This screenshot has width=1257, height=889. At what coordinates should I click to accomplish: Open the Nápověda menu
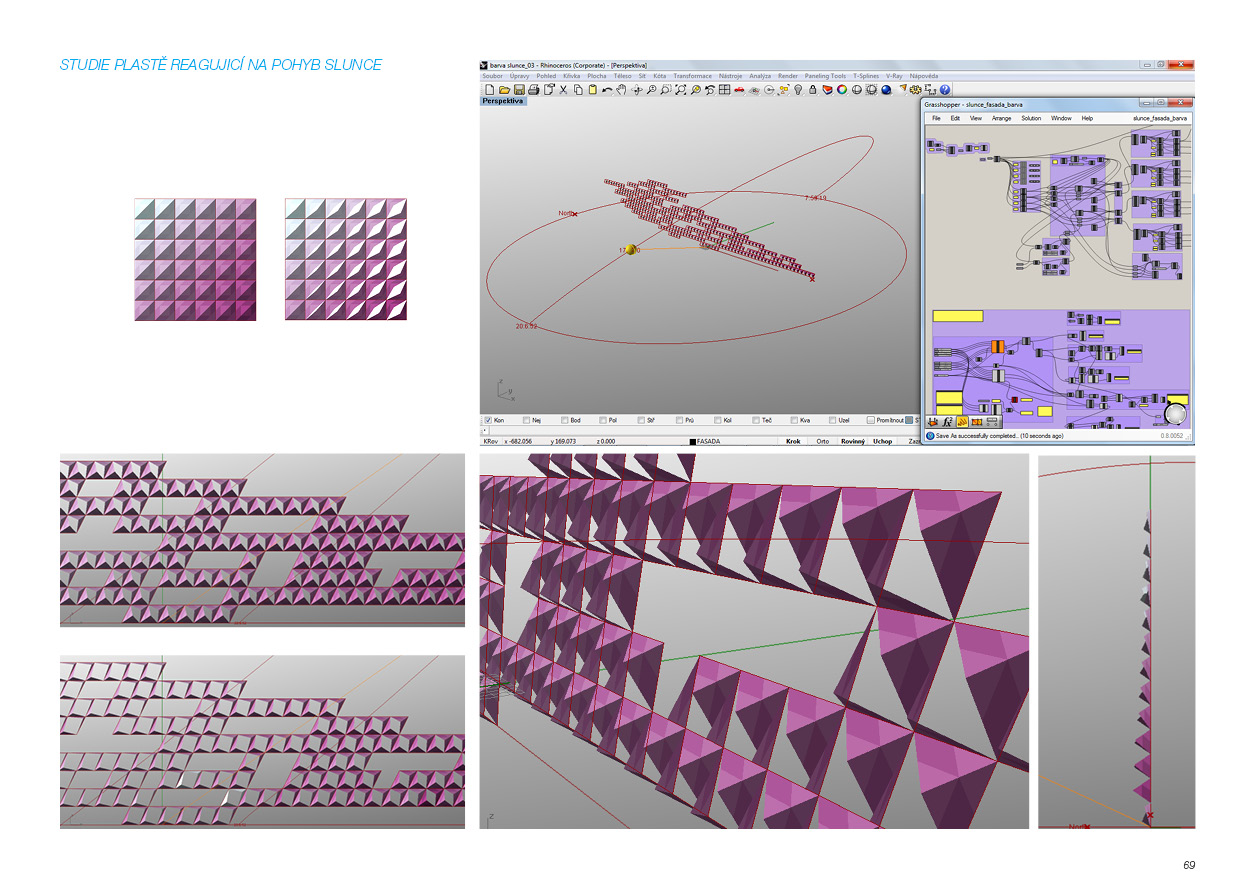[924, 76]
